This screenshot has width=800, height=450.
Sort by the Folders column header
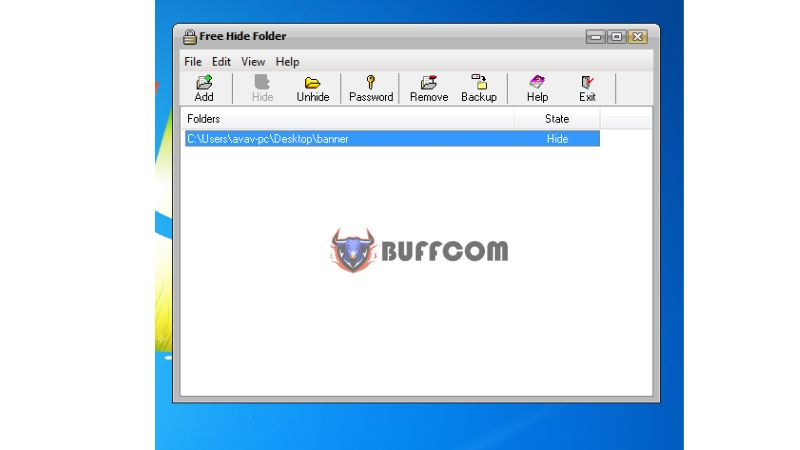pos(348,119)
